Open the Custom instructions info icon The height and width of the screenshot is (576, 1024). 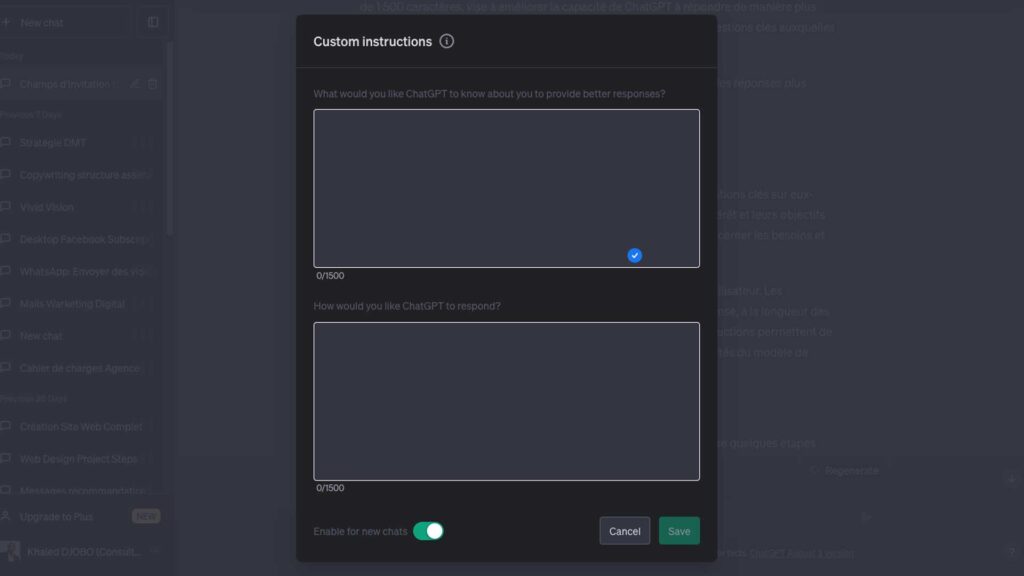[x=447, y=41]
